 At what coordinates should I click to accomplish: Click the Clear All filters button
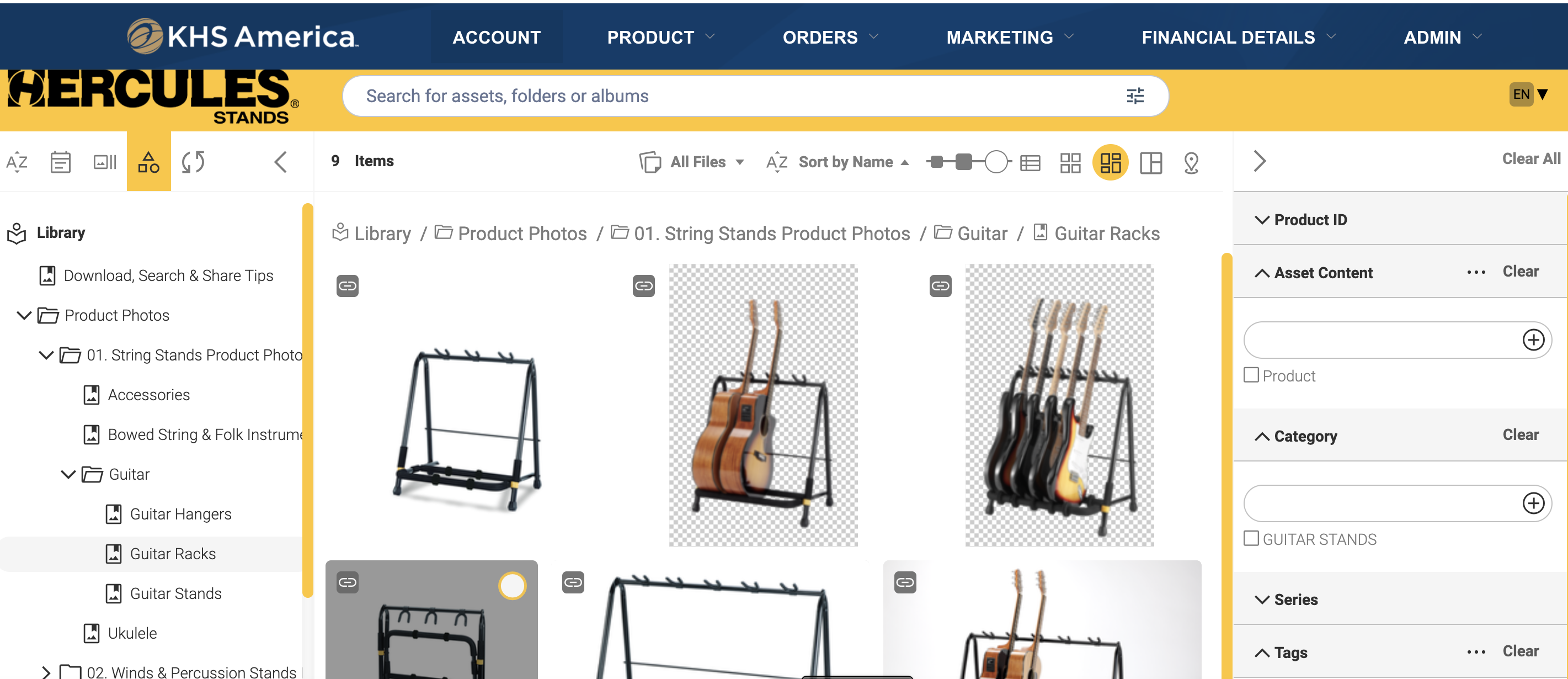click(x=1530, y=159)
